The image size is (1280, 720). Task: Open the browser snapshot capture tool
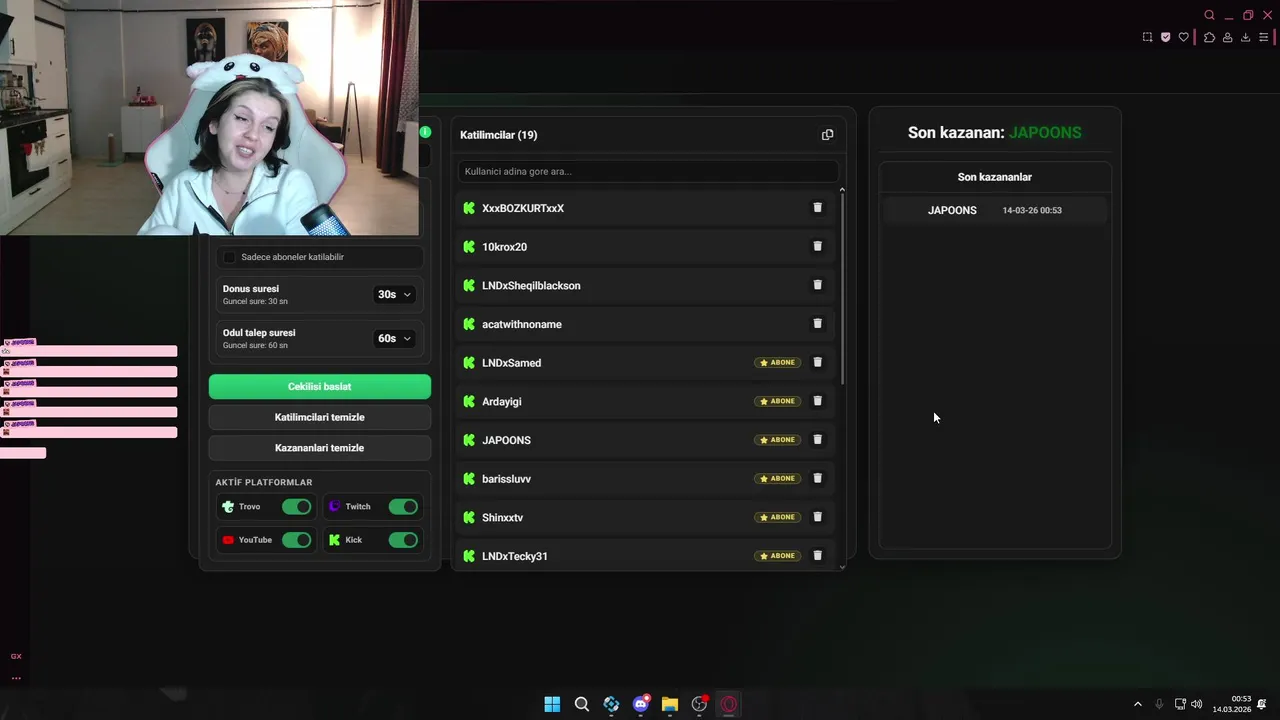pyautogui.click(x=1147, y=37)
